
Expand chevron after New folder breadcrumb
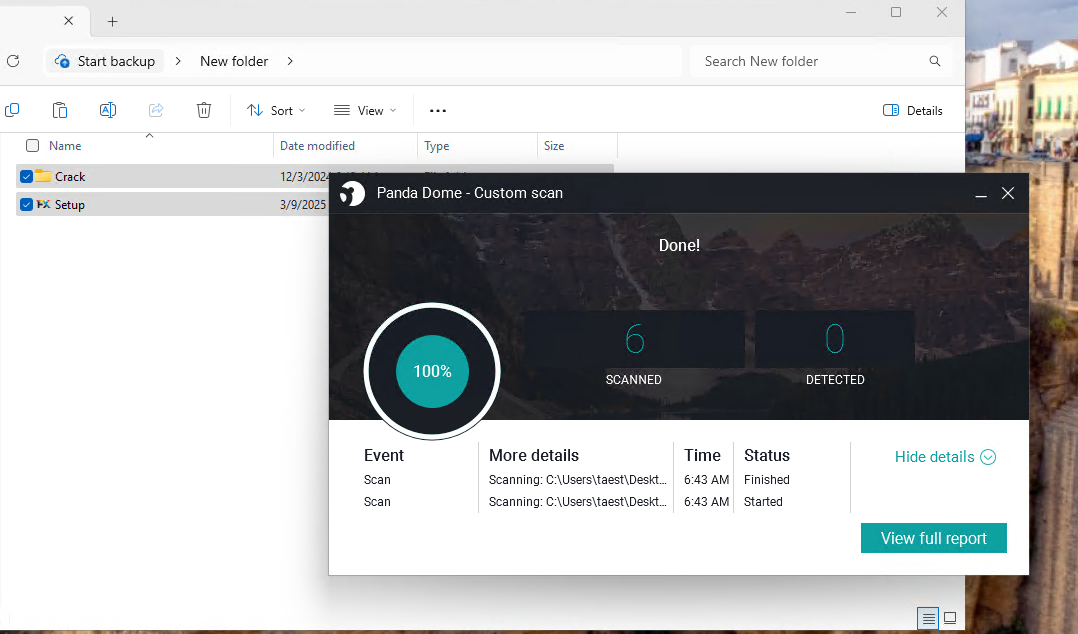[290, 61]
